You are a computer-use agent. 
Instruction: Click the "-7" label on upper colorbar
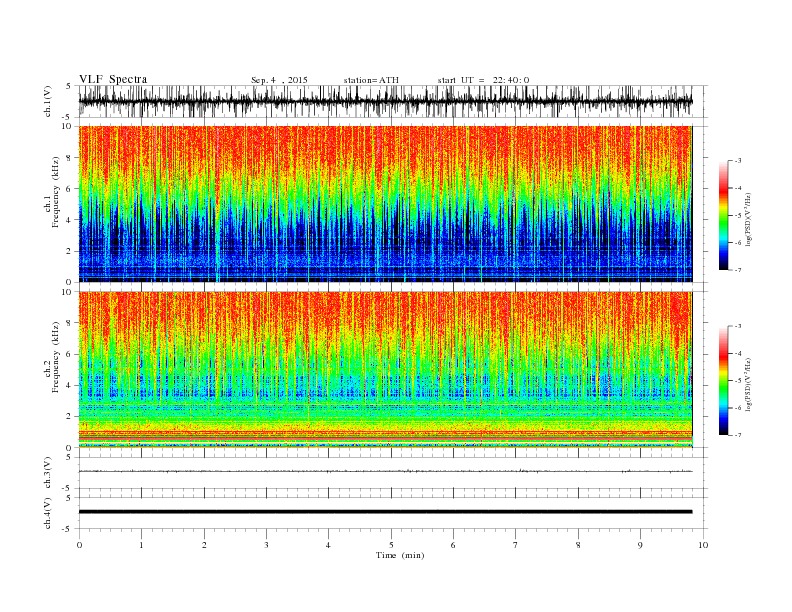pyautogui.click(x=737, y=270)
